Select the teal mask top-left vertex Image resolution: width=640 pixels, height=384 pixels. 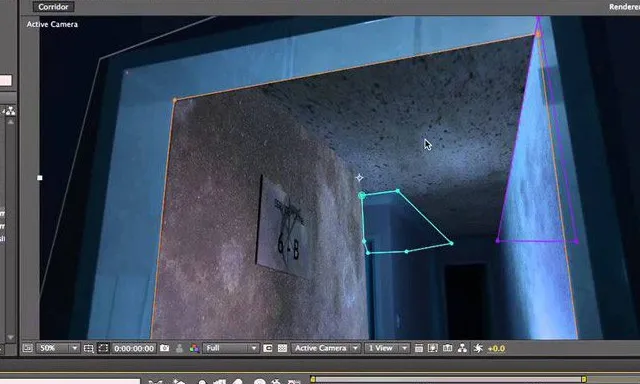[x=362, y=196]
